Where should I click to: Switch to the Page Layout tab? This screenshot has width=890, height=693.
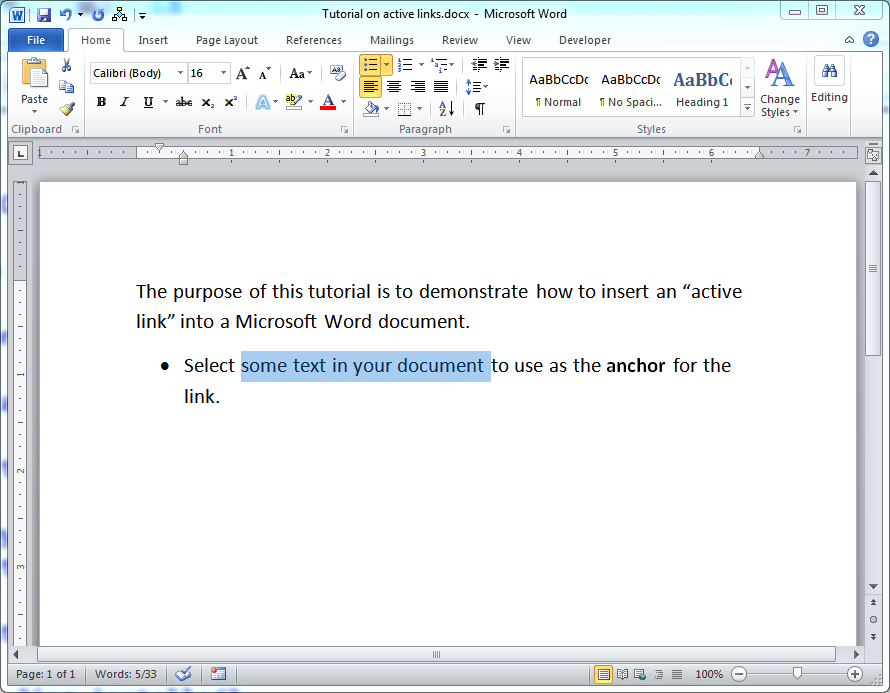[x=226, y=40]
